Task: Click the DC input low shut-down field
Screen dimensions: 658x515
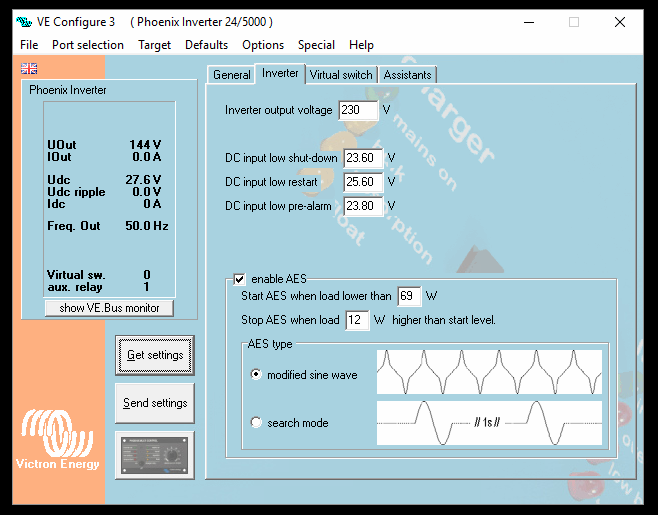Action: 362,158
